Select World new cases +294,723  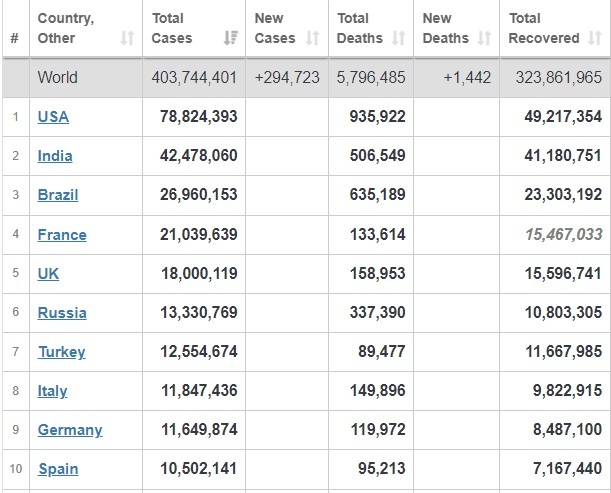(287, 78)
